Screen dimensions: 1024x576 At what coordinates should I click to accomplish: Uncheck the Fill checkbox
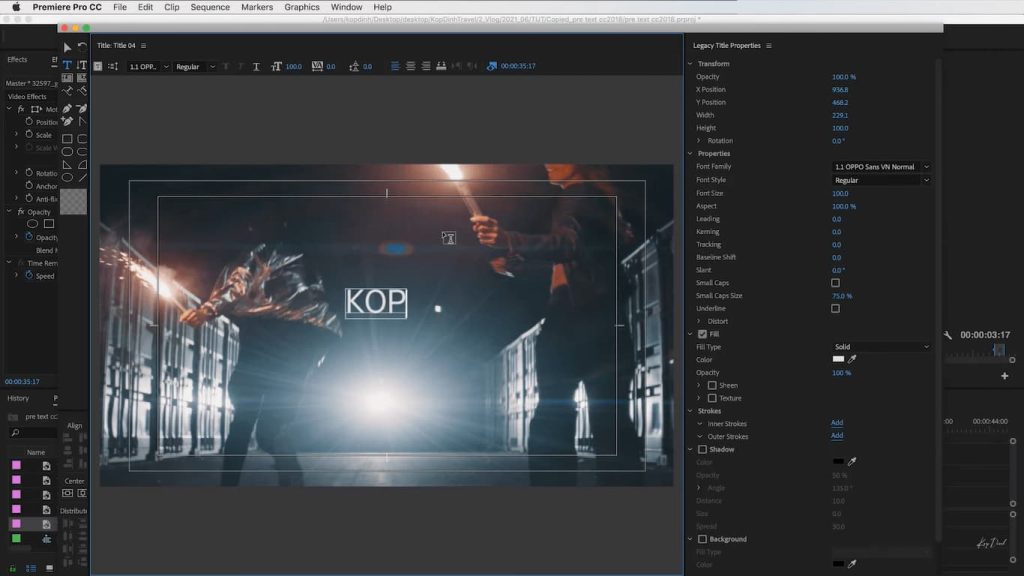702,334
